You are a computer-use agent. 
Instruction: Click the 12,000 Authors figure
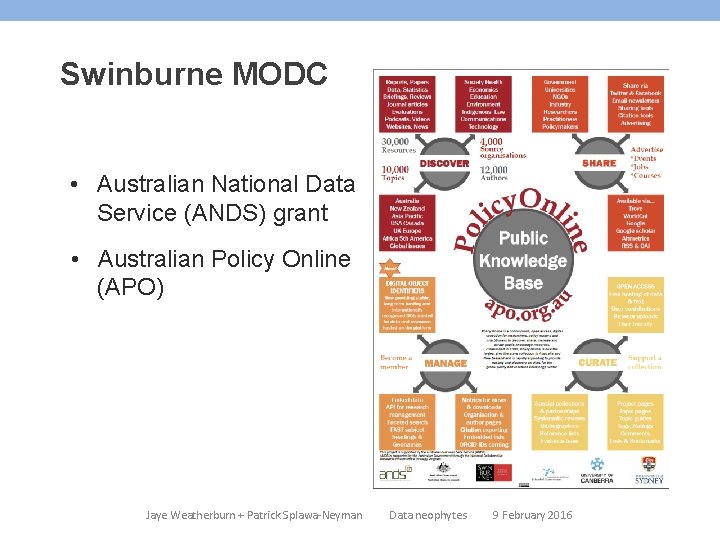coord(494,173)
